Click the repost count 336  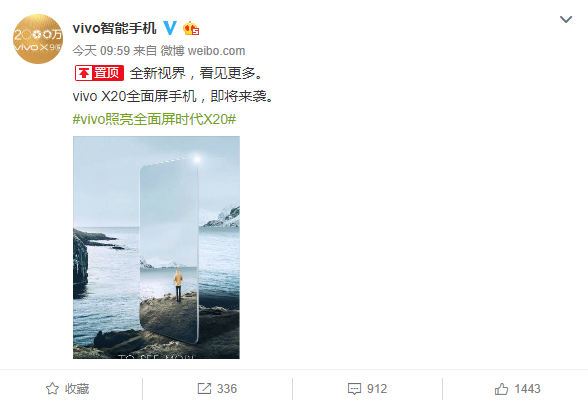tap(227, 389)
